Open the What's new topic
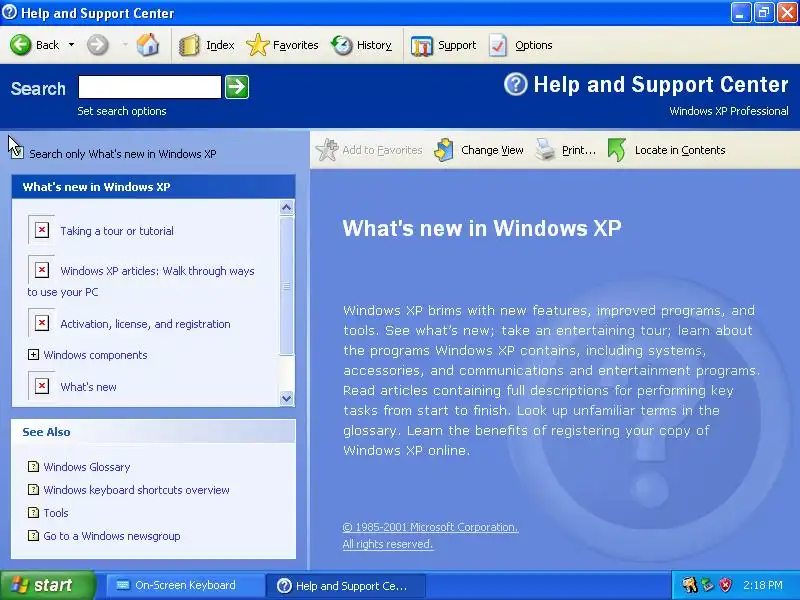 pyautogui.click(x=88, y=387)
